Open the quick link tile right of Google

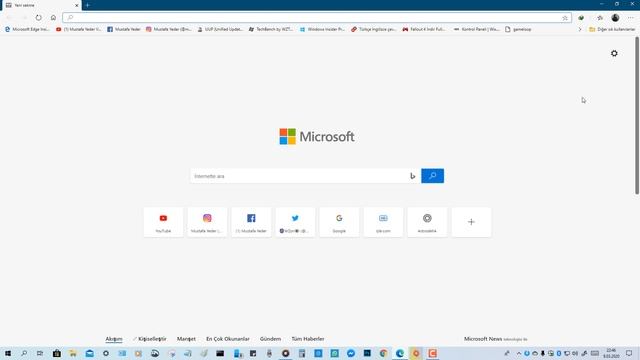point(383,222)
